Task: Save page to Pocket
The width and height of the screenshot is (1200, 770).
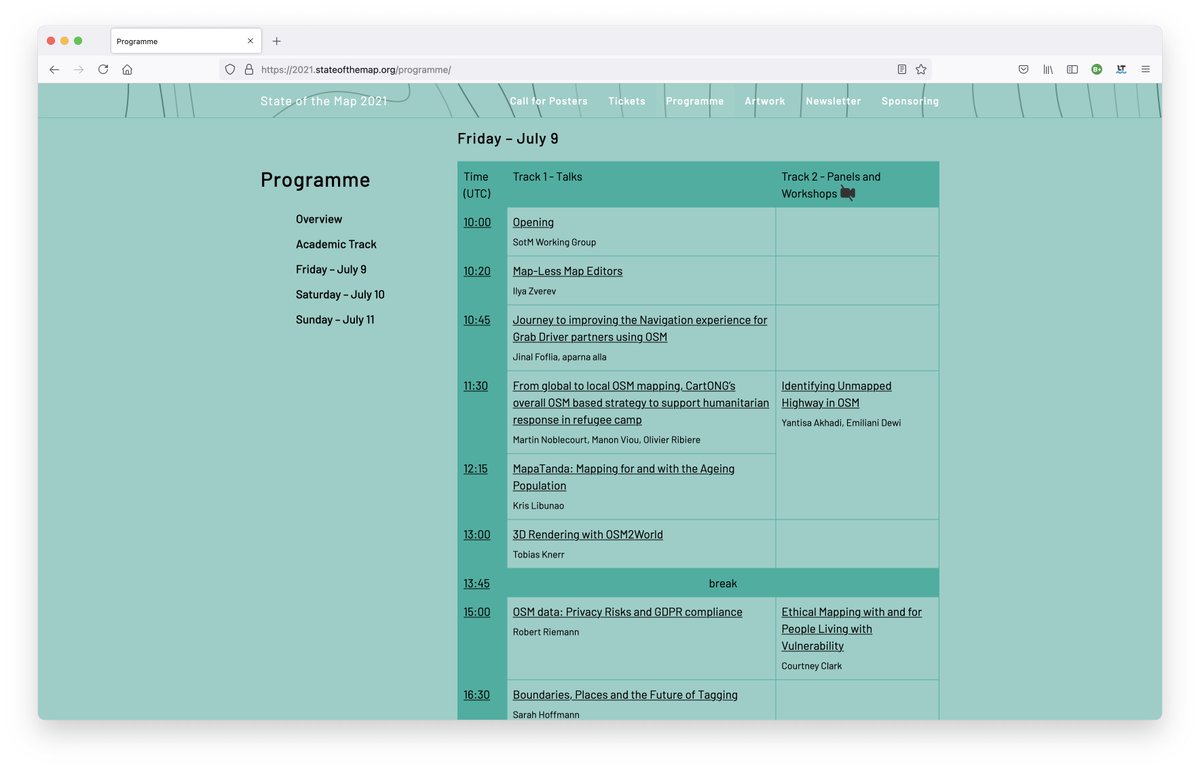Action: tap(1024, 69)
